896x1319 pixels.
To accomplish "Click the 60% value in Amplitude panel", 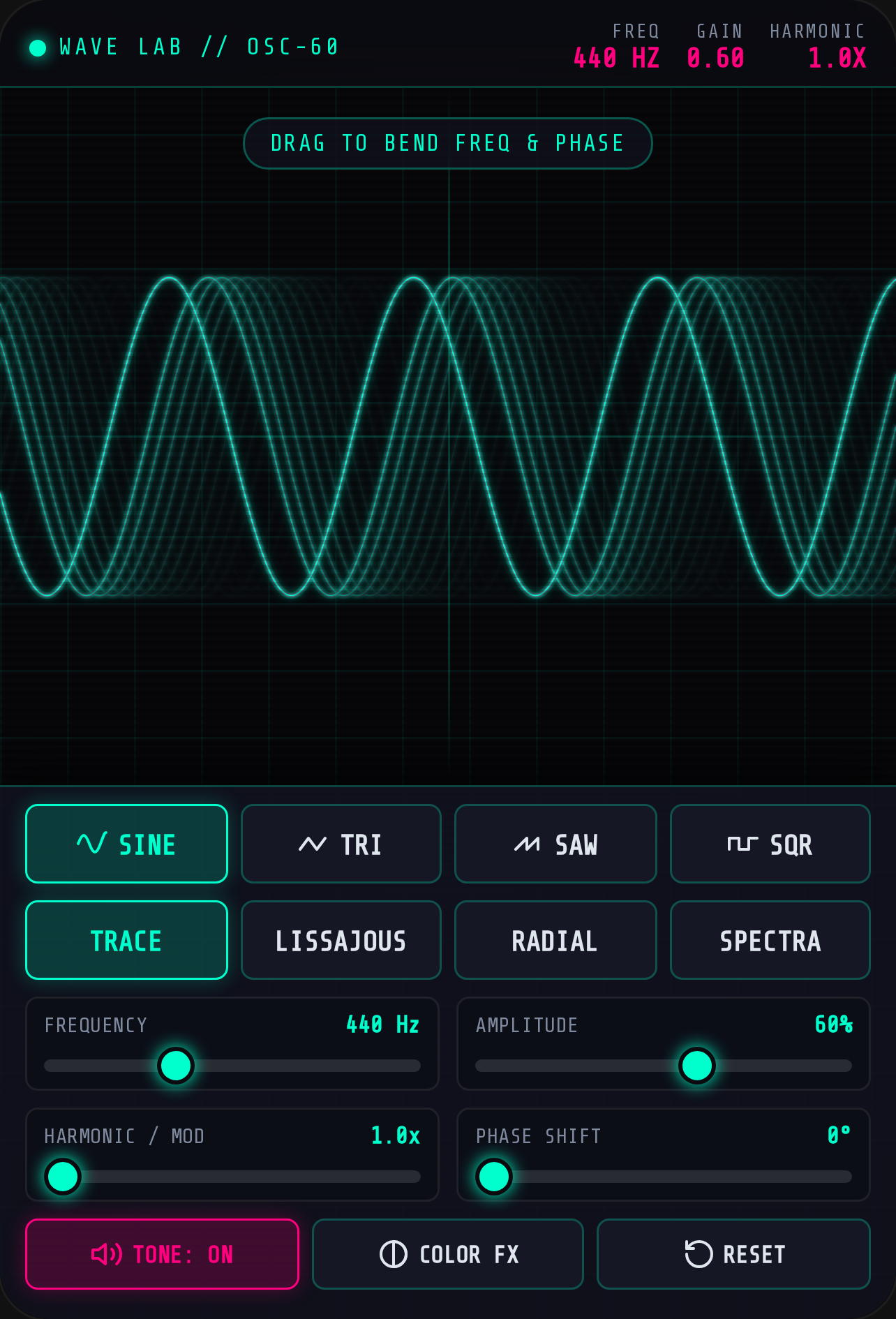I will 834,1024.
